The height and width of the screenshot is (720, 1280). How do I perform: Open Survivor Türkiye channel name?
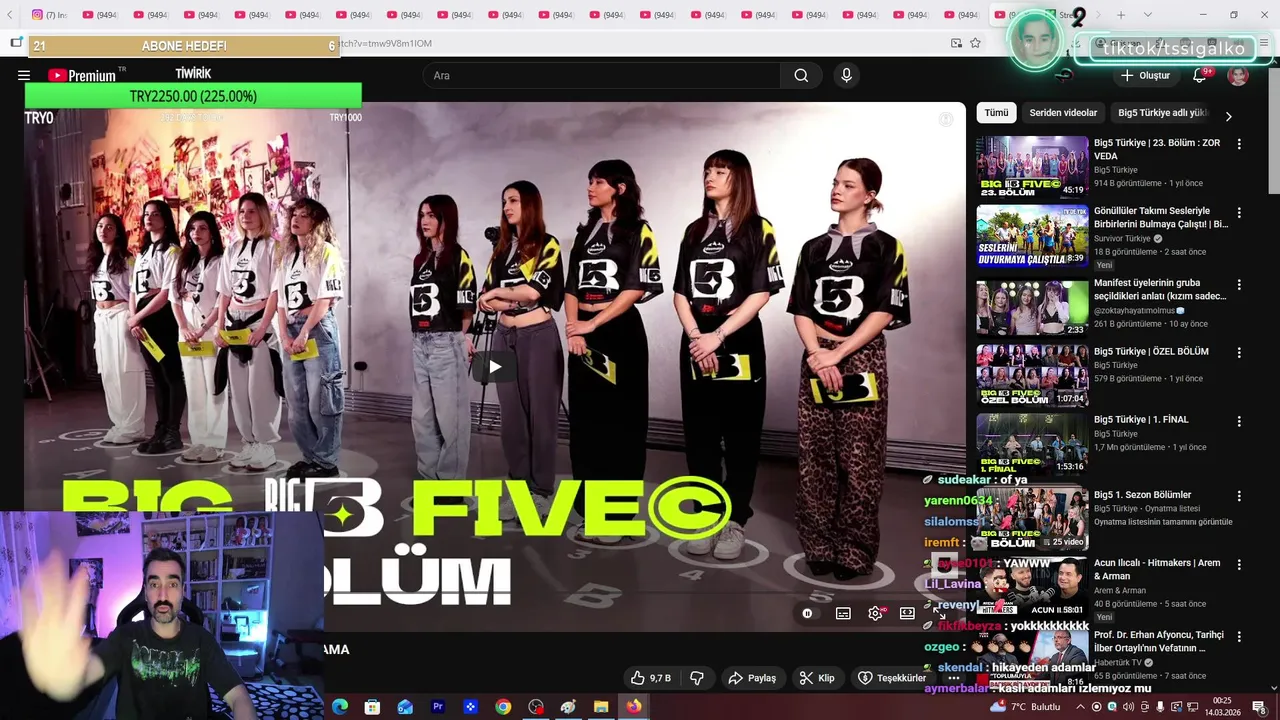click(1122, 239)
